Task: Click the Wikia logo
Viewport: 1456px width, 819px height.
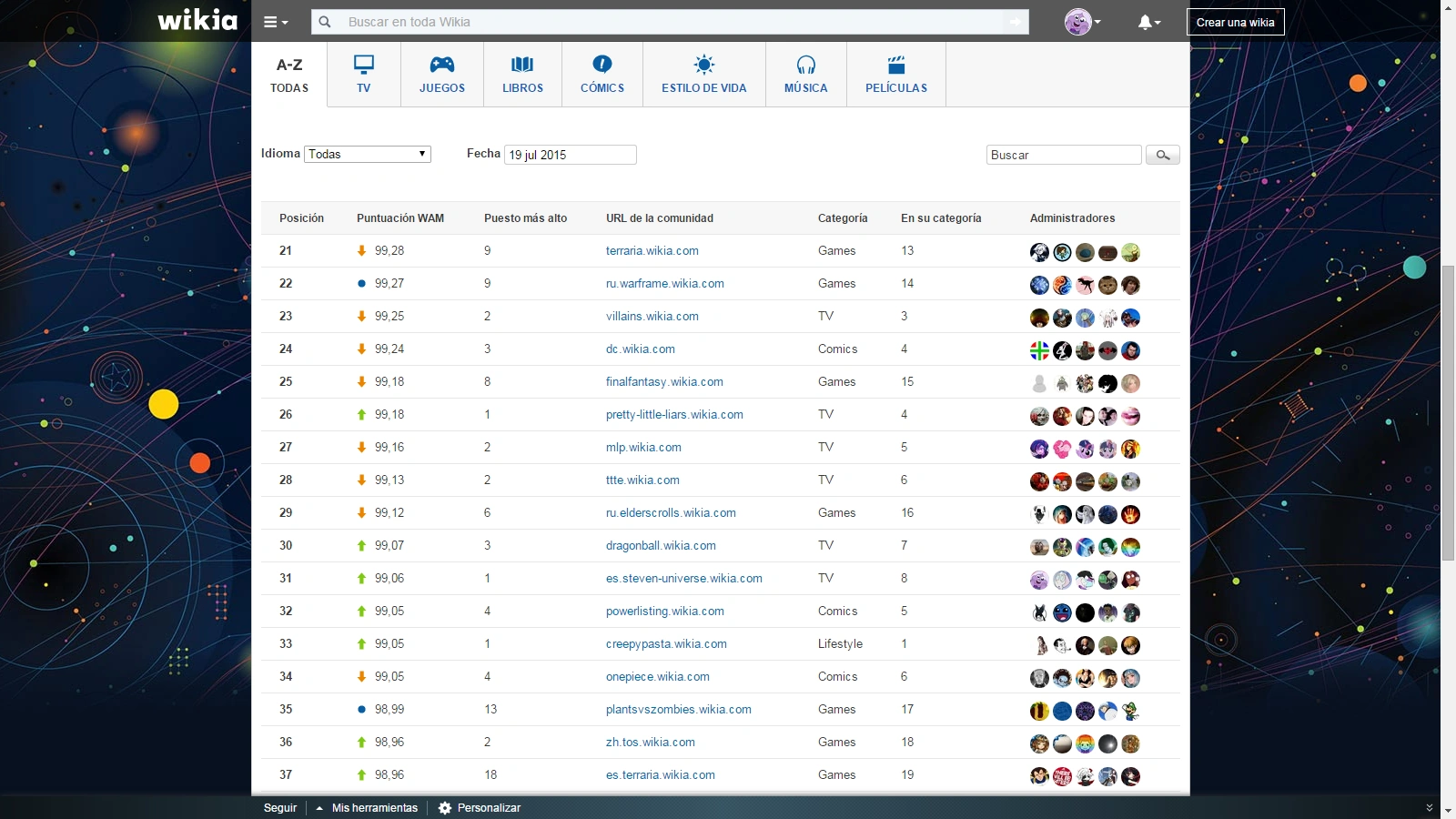Action: tap(197, 21)
